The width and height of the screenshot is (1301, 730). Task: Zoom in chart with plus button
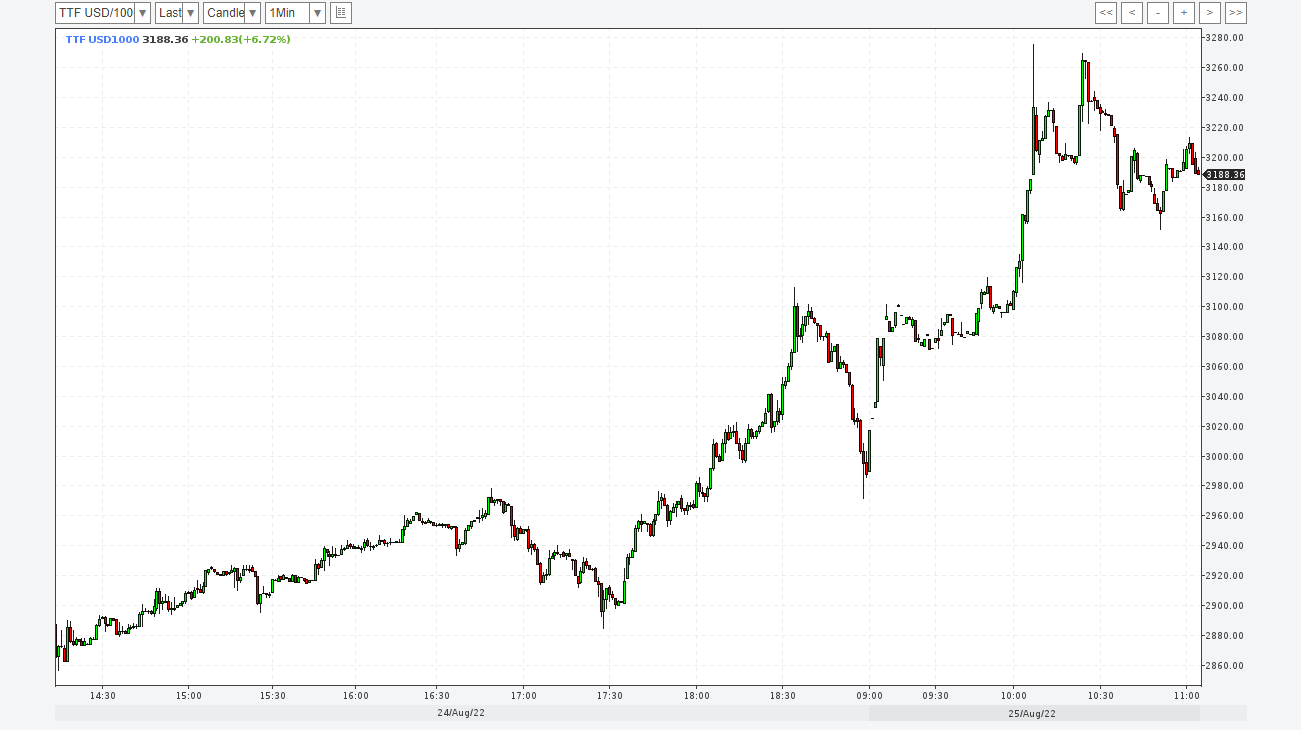pos(1184,13)
